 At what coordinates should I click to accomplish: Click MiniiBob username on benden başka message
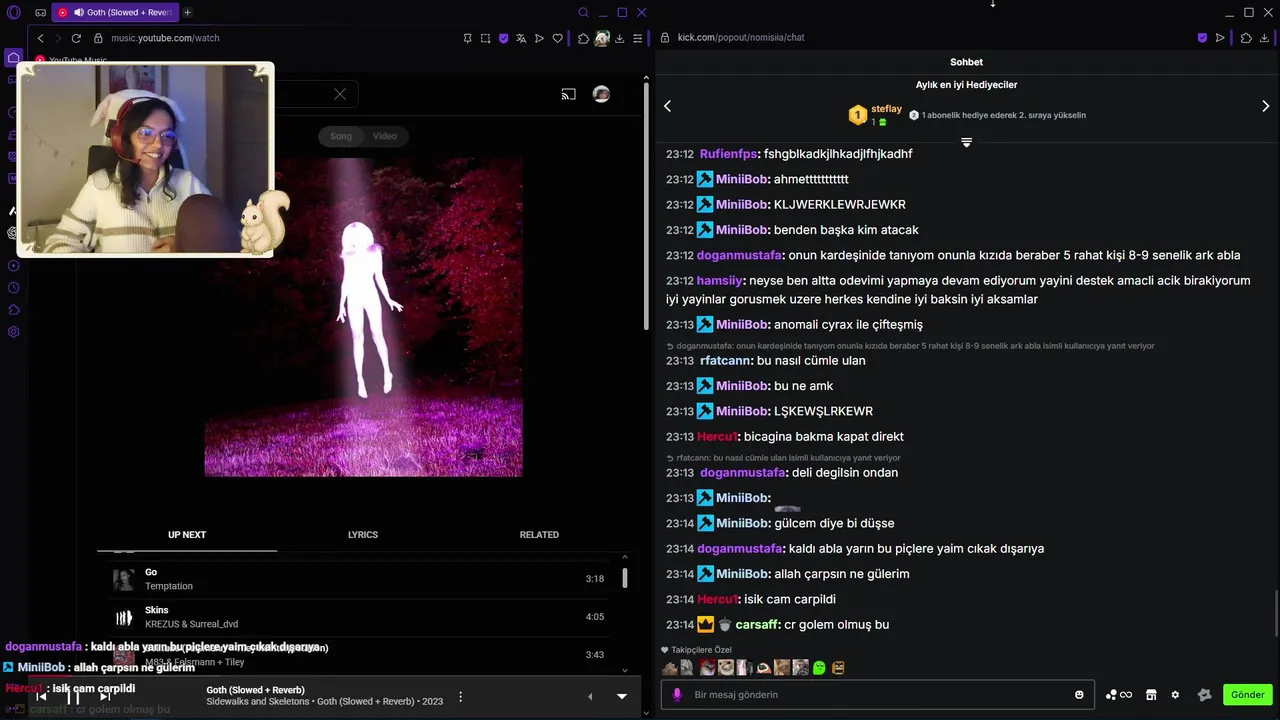pos(742,230)
